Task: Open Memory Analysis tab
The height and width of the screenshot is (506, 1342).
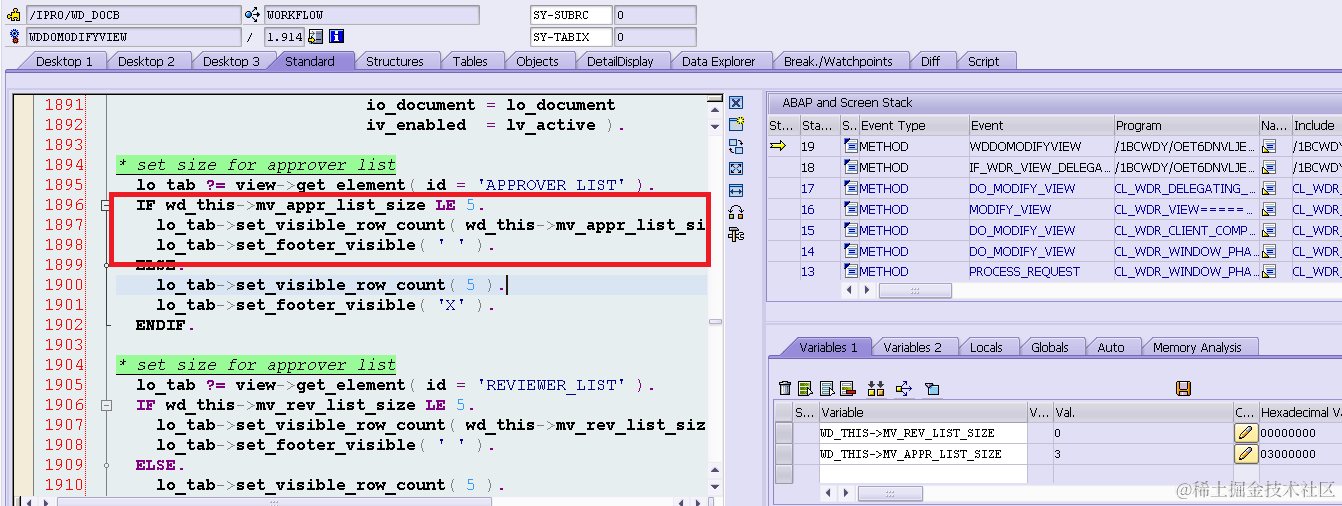Action: click(1197, 347)
